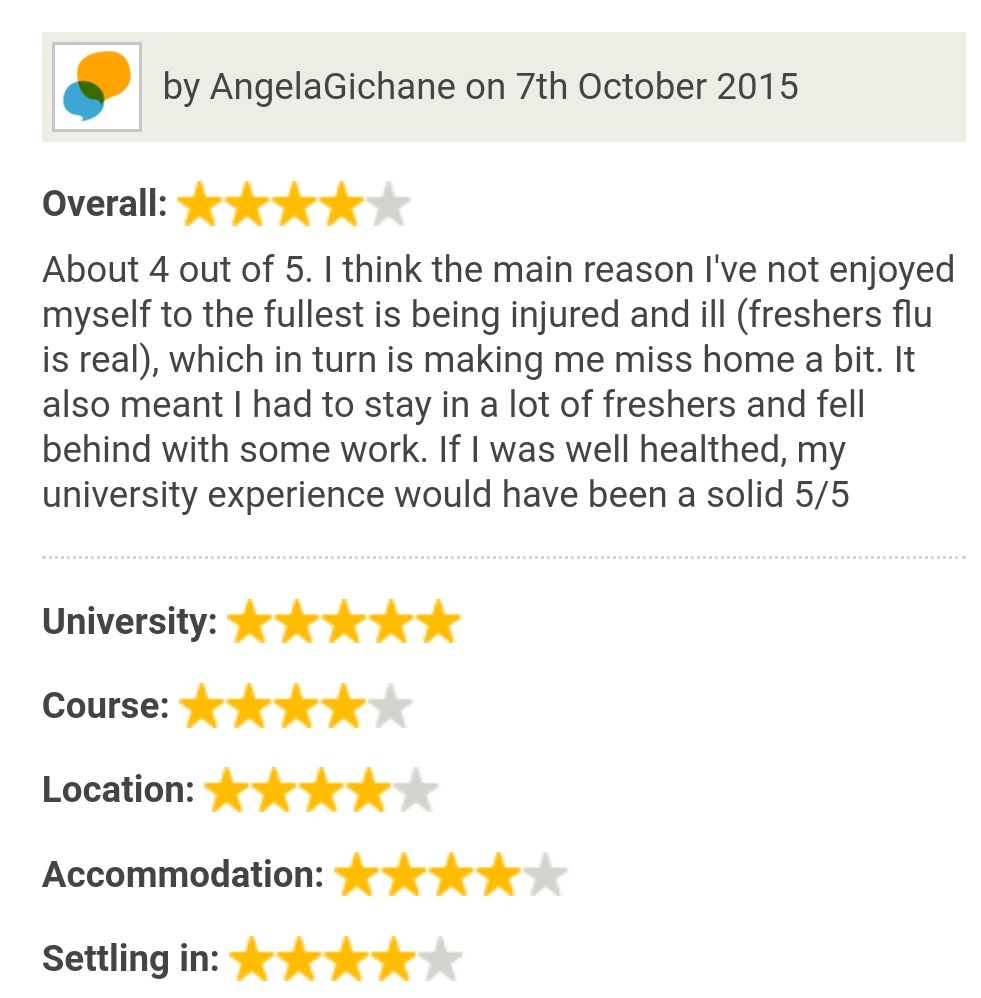Click the grey fifth star in Overall rating
981x998 pixels.
click(389, 204)
